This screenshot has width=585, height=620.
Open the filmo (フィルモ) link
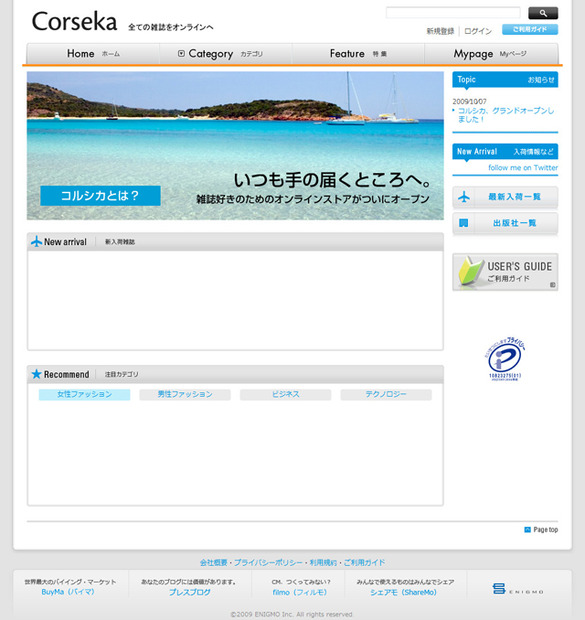(299, 592)
